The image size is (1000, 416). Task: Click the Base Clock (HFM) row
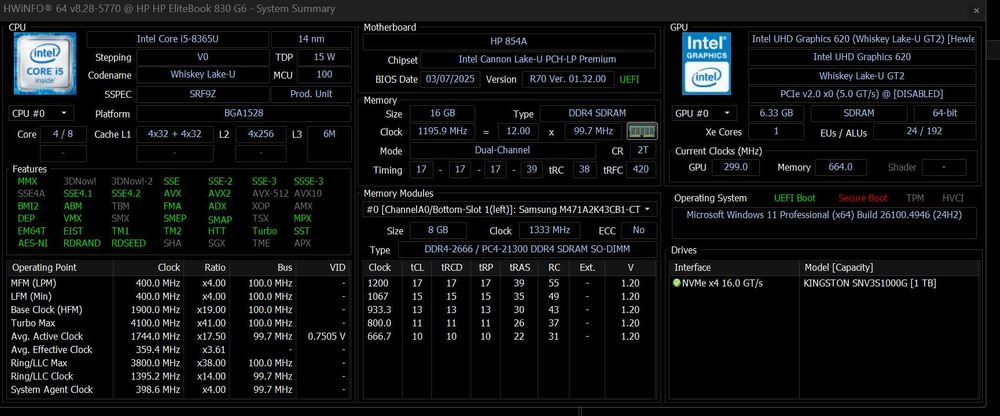[x=179, y=309]
